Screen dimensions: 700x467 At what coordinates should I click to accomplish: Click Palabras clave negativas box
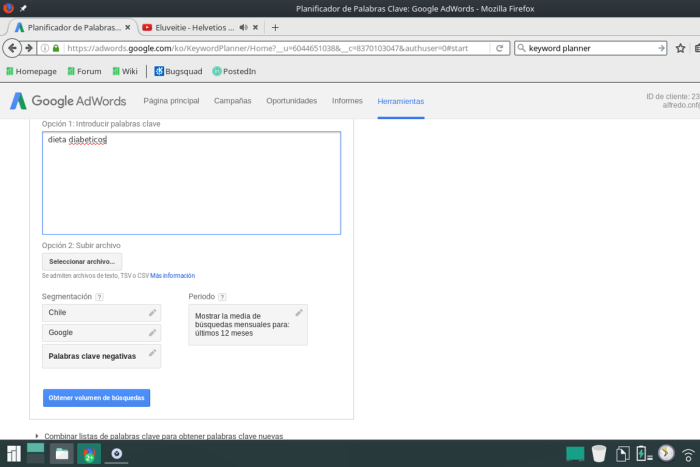(101, 356)
